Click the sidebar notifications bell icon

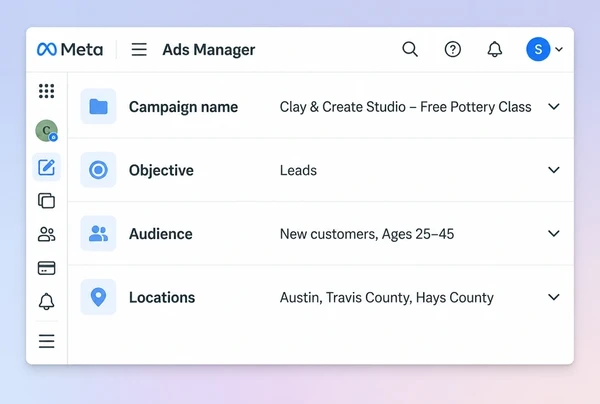point(46,301)
